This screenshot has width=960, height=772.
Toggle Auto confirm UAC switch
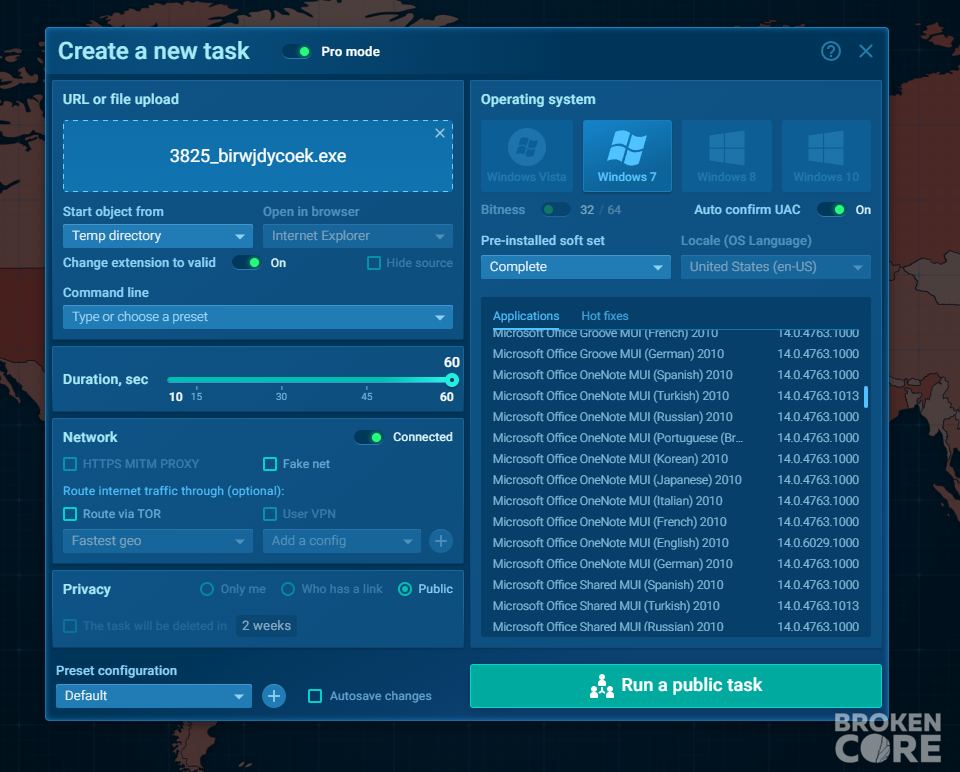tap(832, 210)
